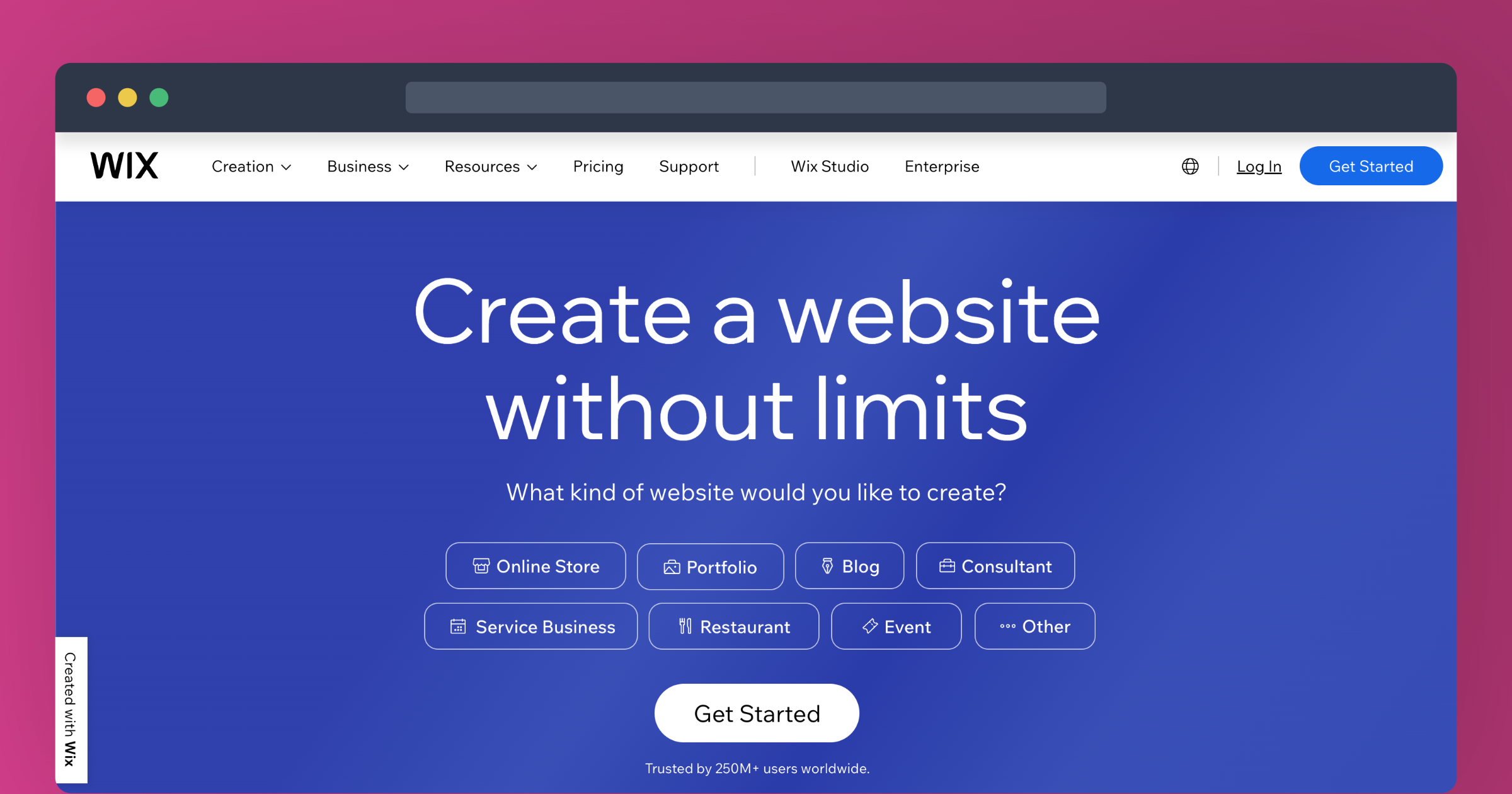
Task: Select the Event website category
Action: pos(893,627)
